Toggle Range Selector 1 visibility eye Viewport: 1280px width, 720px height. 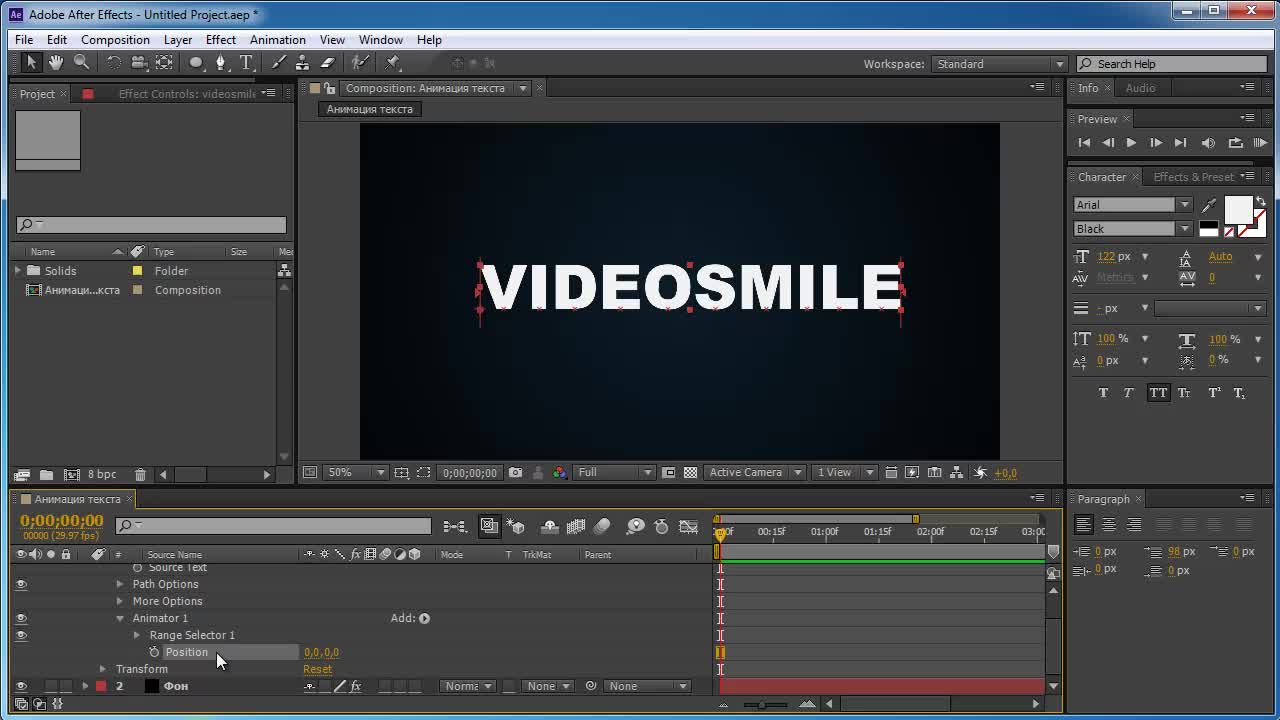tap(21, 635)
